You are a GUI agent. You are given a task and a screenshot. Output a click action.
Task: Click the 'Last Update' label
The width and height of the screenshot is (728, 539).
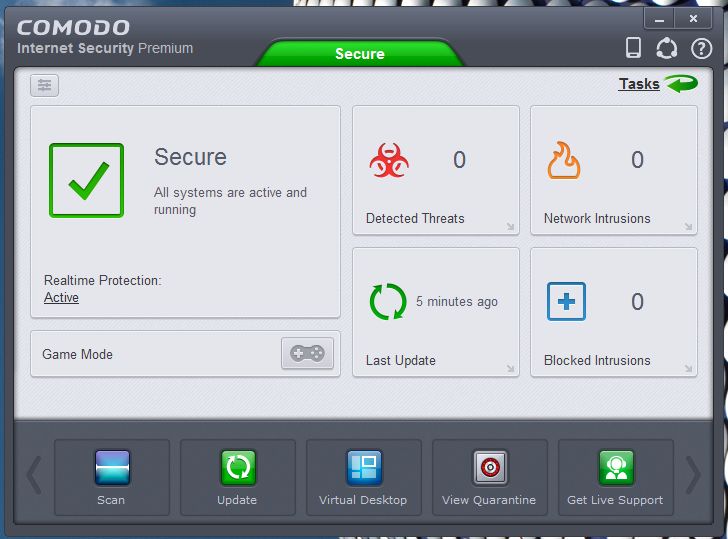[401, 360]
